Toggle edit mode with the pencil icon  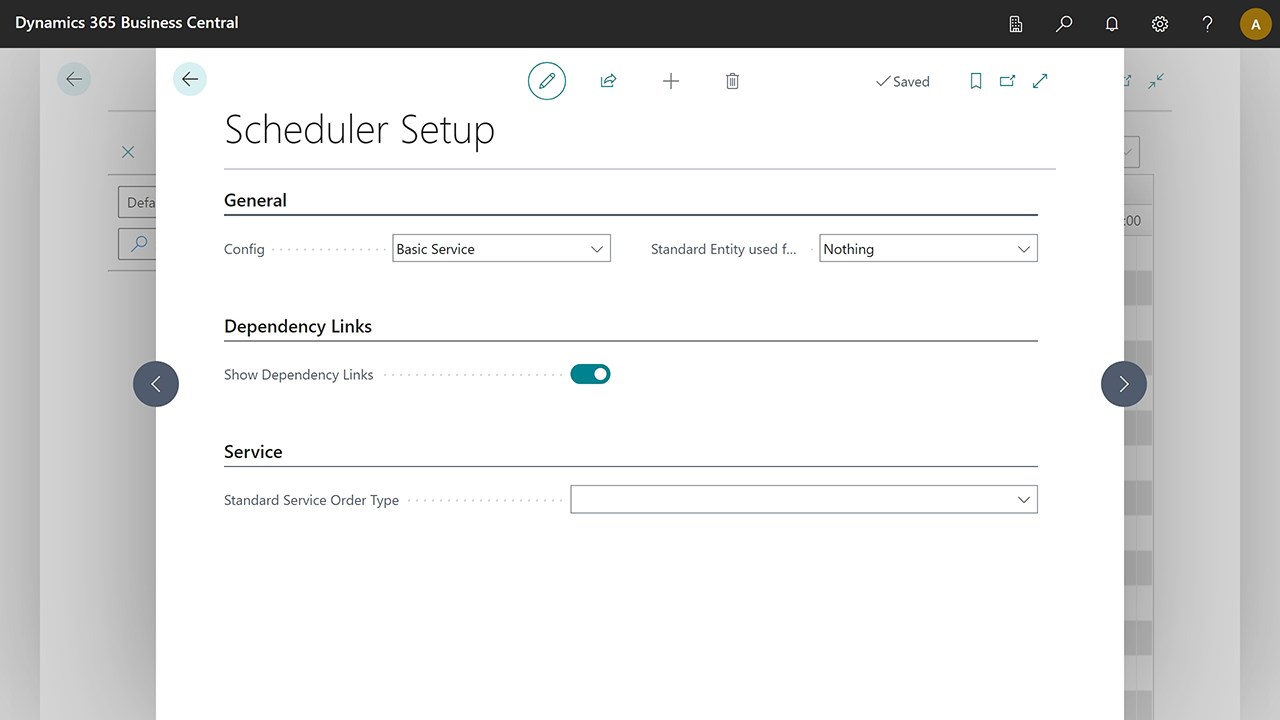546,80
